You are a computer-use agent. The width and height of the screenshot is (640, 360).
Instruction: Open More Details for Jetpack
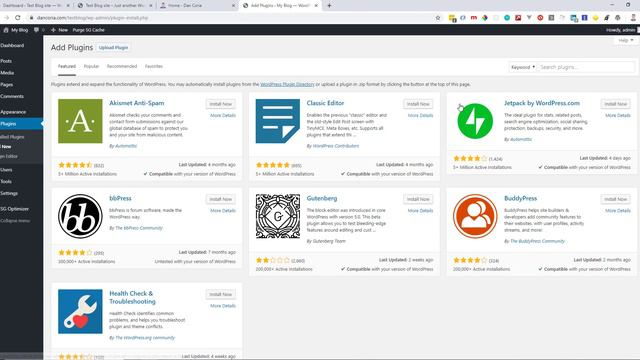click(618, 116)
